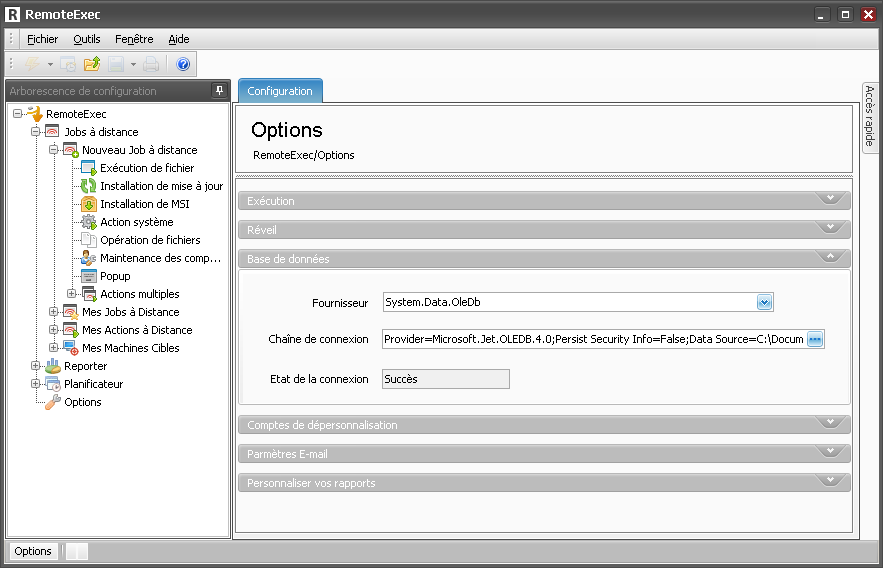Open the Outils menu
The height and width of the screenshot is (568, 883).
[87, 39]
